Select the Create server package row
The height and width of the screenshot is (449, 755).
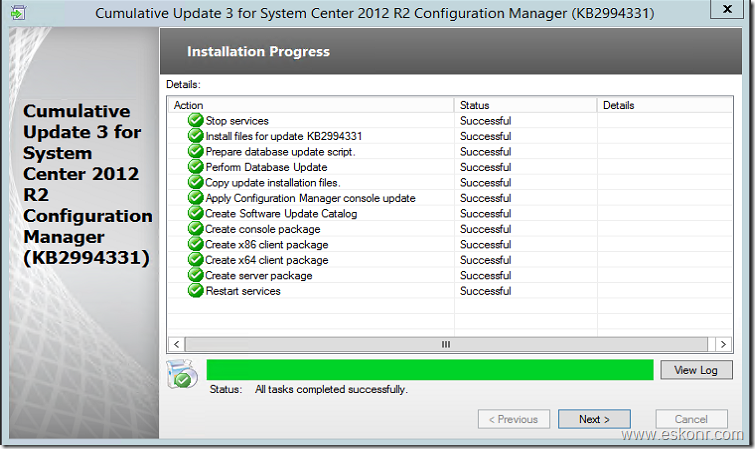(450, 275)
